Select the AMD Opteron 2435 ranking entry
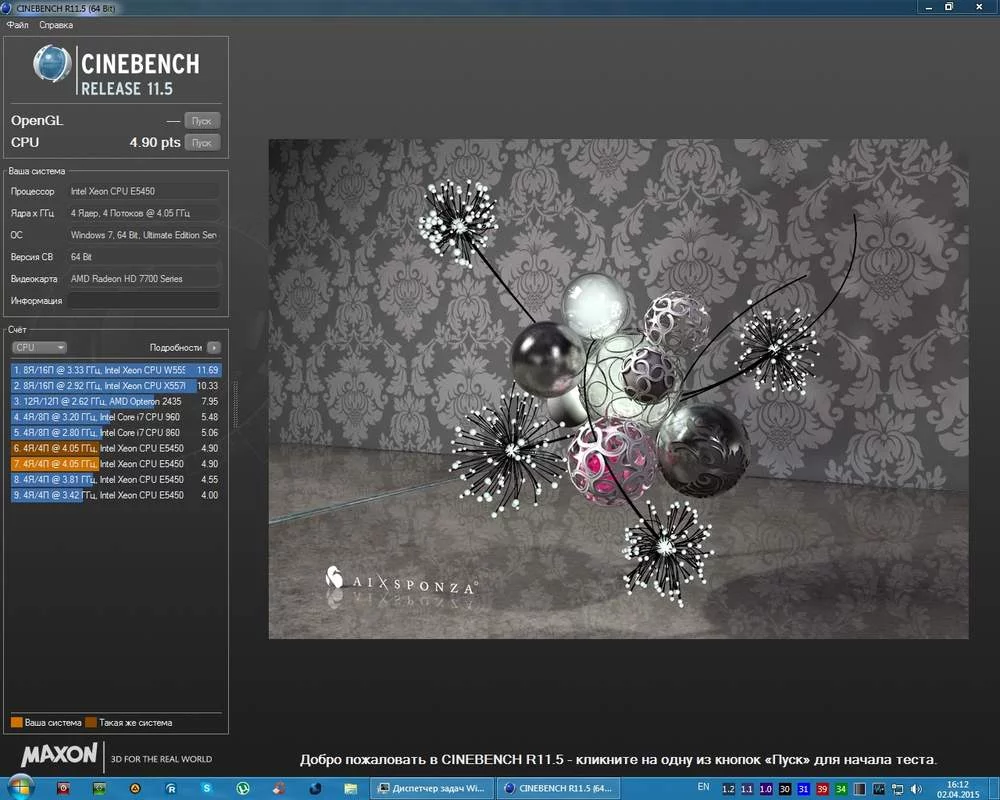This screenshot has width=1000, height=800. 115,401
